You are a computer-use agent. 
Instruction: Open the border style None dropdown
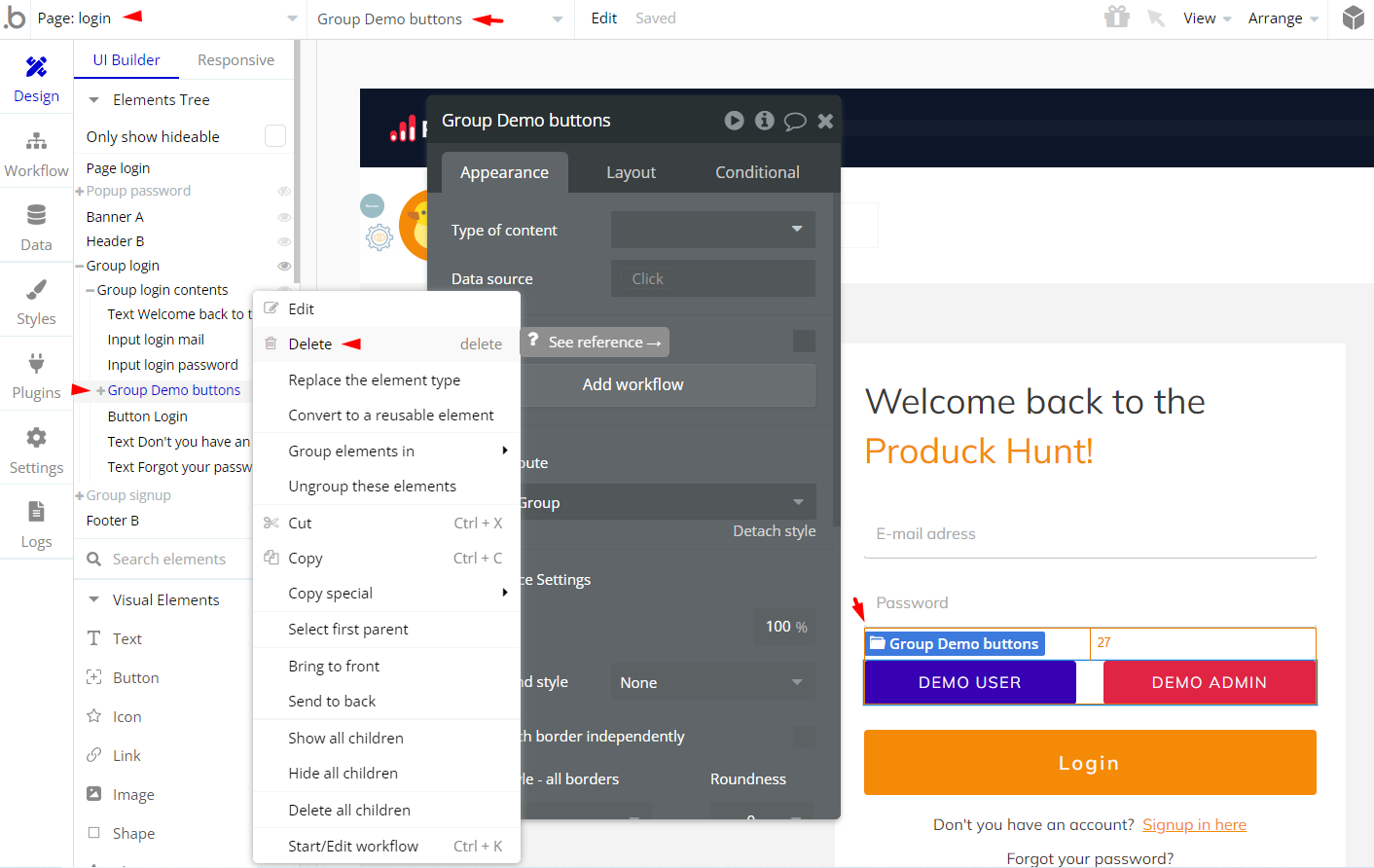point(713,682)
